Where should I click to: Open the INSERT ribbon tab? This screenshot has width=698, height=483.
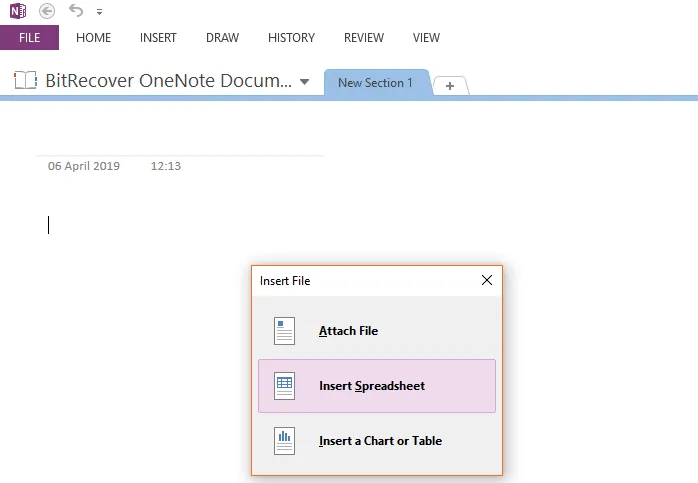[x=158, y=38]
